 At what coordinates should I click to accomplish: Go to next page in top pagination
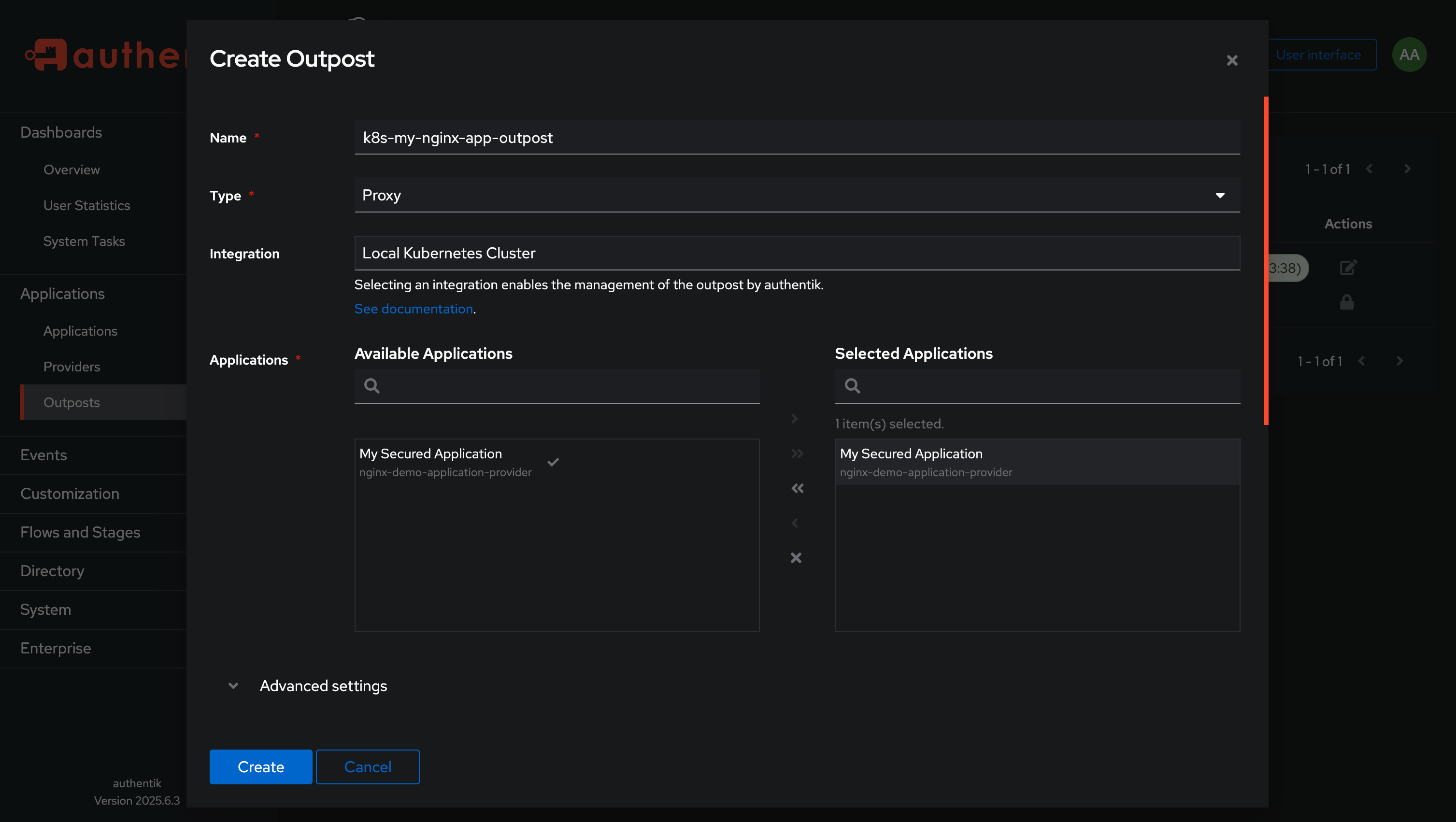tap(1407, 169)
